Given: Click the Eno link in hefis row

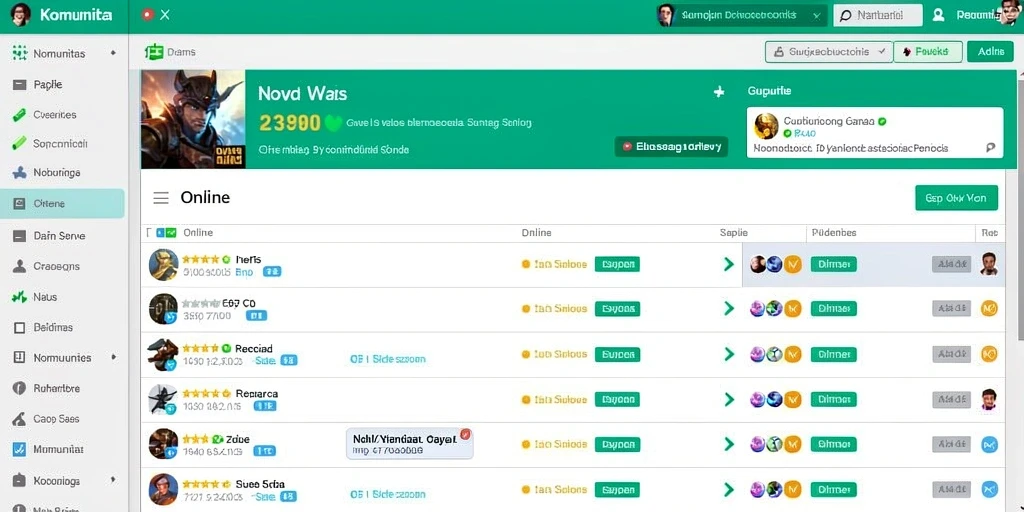Looking at the screenshot, I should coord(244,271).
